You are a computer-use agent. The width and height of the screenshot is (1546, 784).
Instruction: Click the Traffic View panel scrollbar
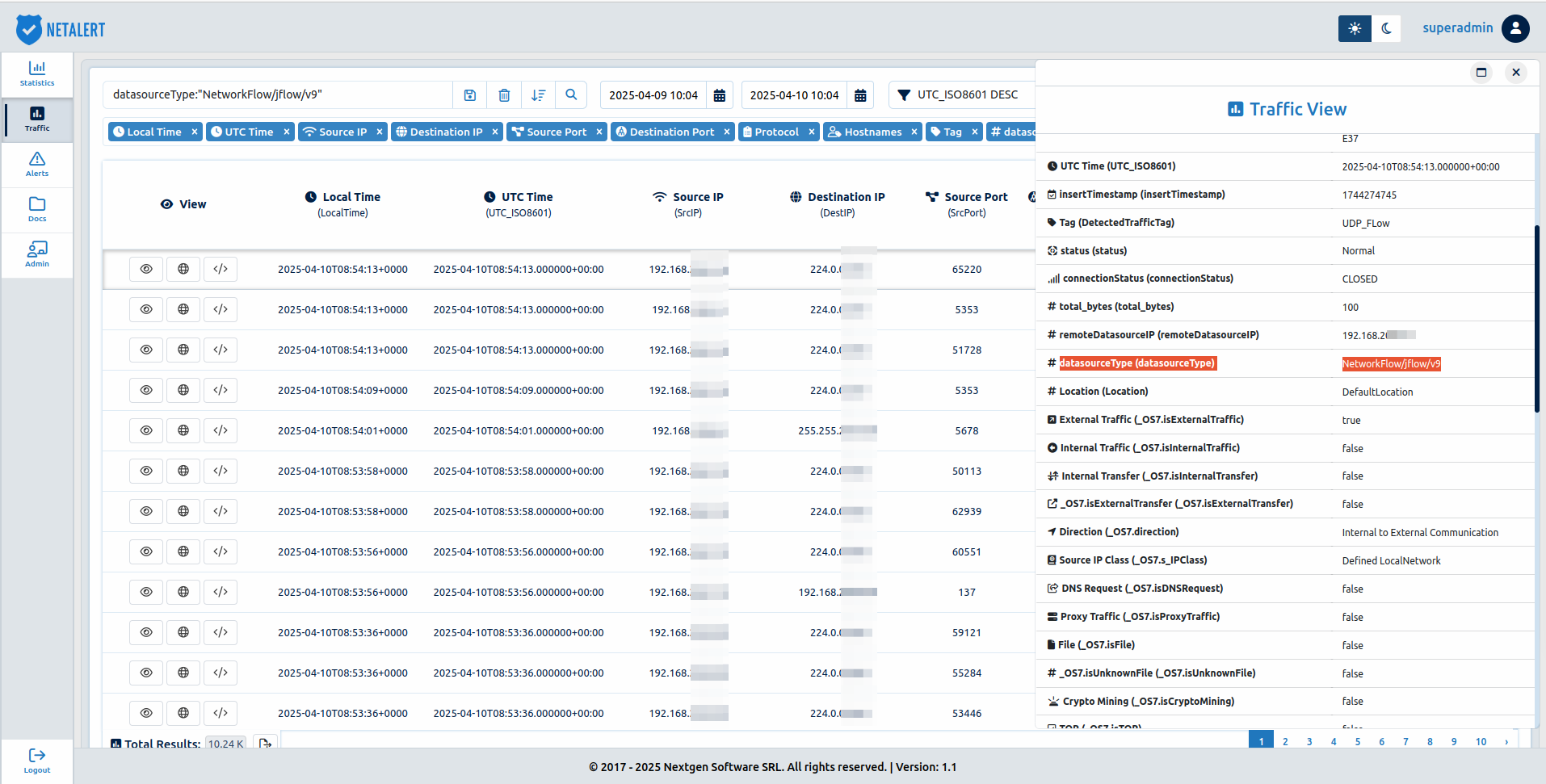1538,319
